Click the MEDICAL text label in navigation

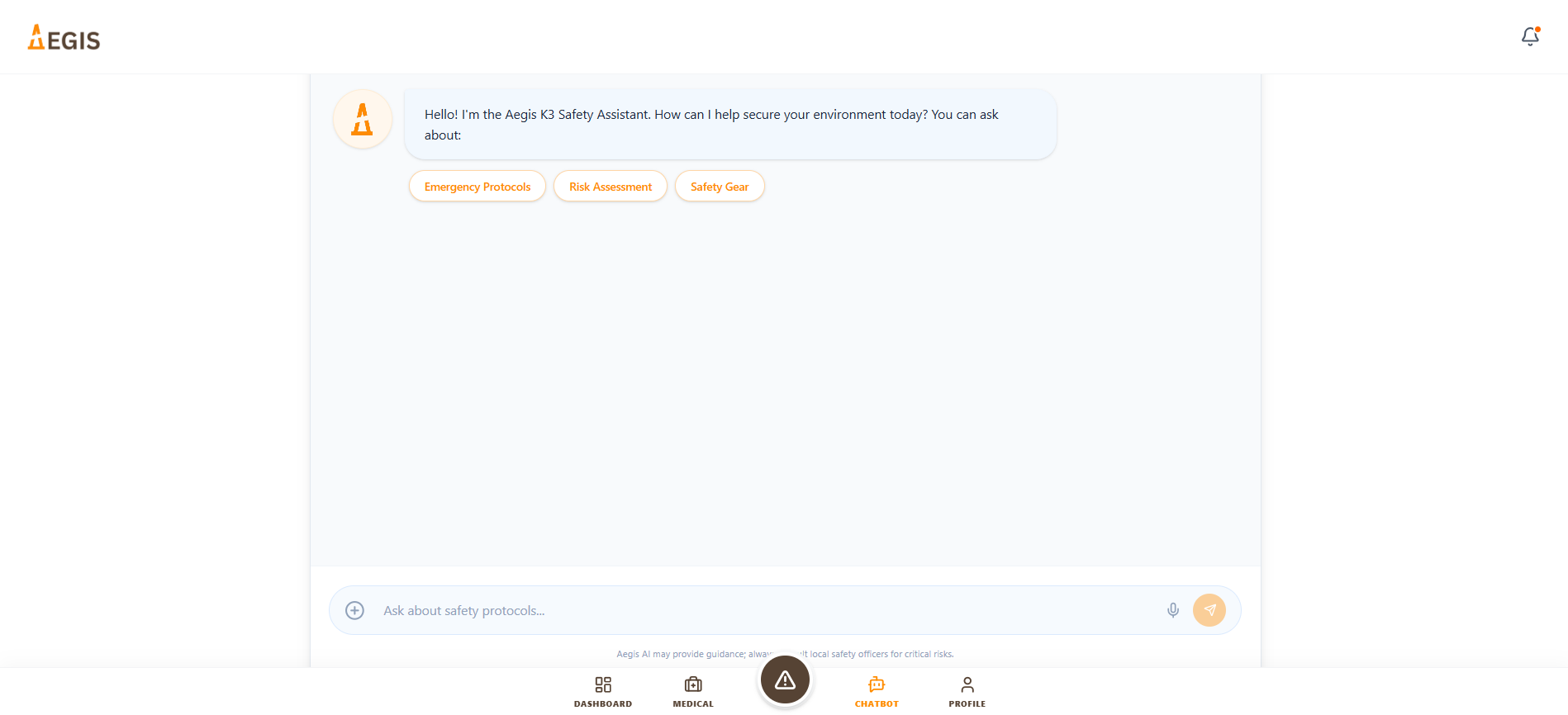click(693, 704)
